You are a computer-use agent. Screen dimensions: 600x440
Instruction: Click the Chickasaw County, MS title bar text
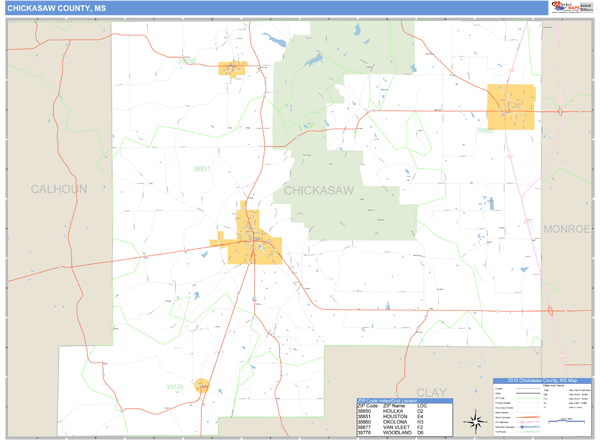(x=56, y=8)
